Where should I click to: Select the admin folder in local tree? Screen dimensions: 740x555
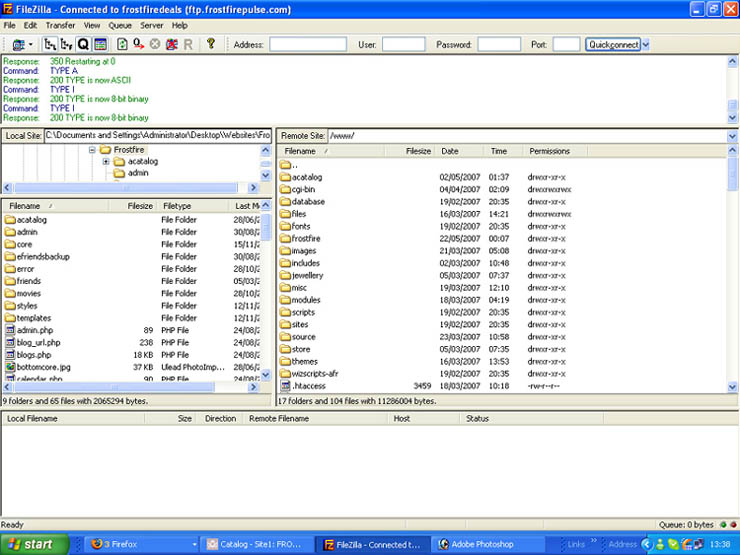pos(132,173)
